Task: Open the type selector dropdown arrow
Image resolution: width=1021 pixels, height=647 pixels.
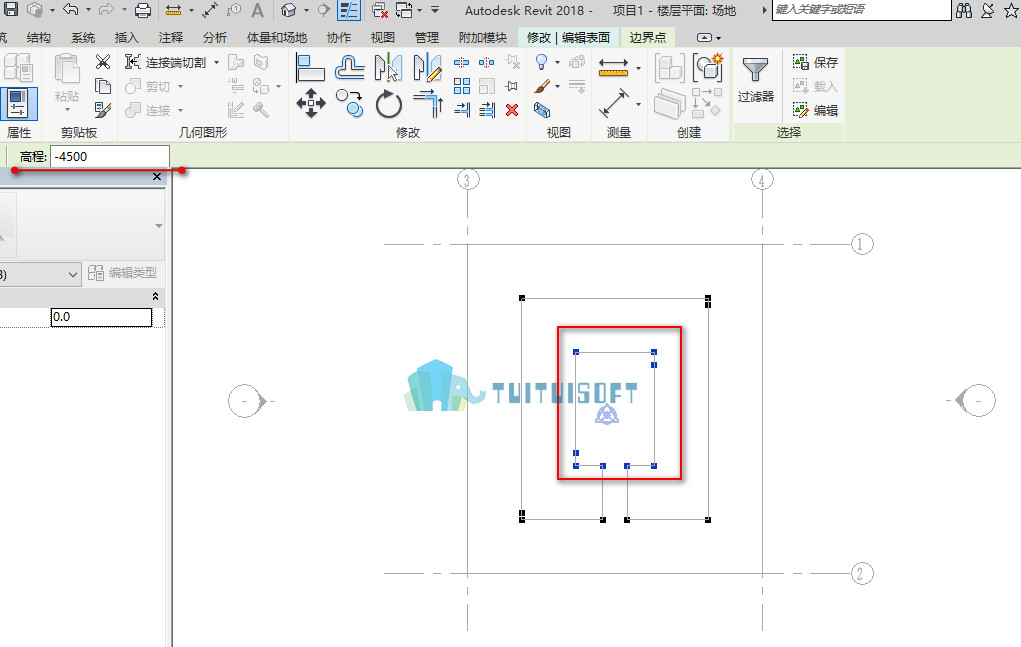Action: (x=158, y=226)
